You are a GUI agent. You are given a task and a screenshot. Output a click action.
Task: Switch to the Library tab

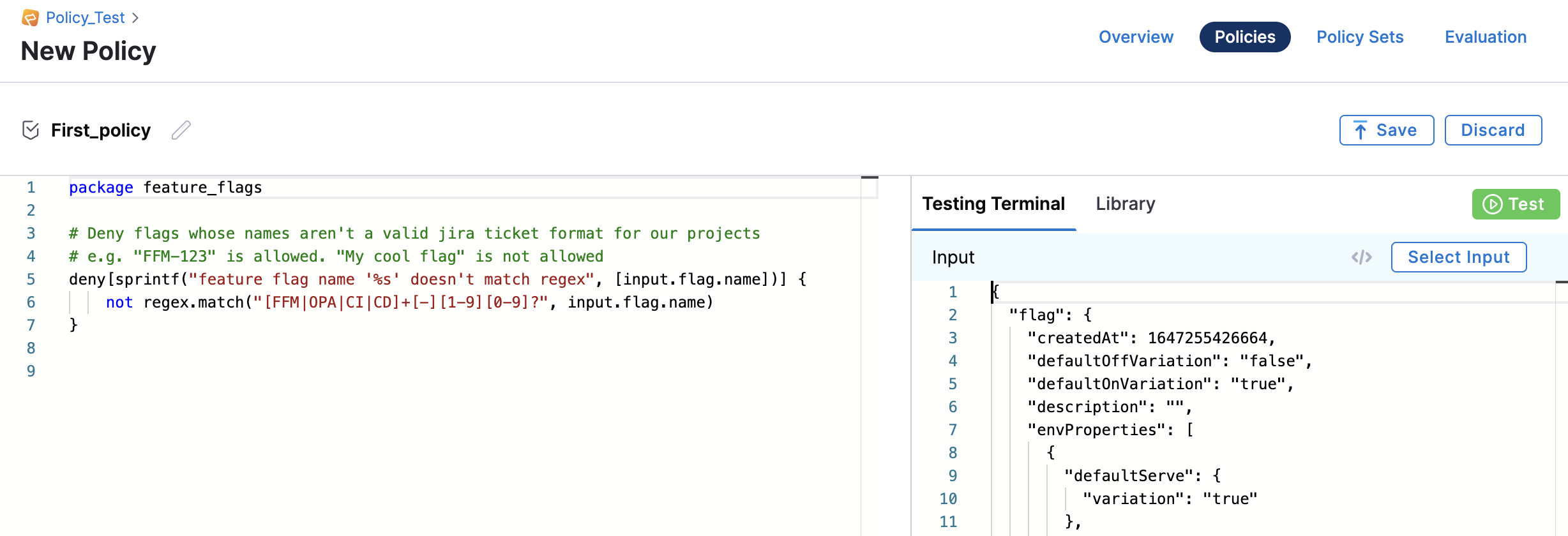(x=1125, y=204)
